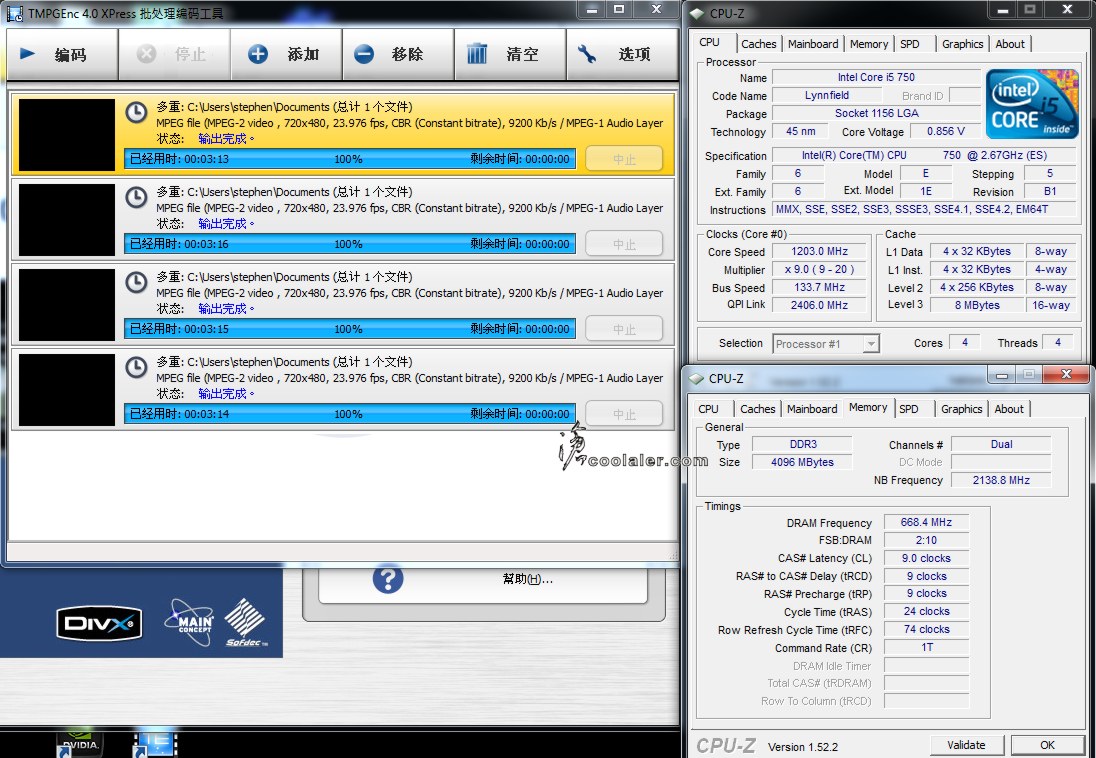Click the TMPGEnc title bar app icon
Screen dimensions: 1096x758
[x=15, y=13]
